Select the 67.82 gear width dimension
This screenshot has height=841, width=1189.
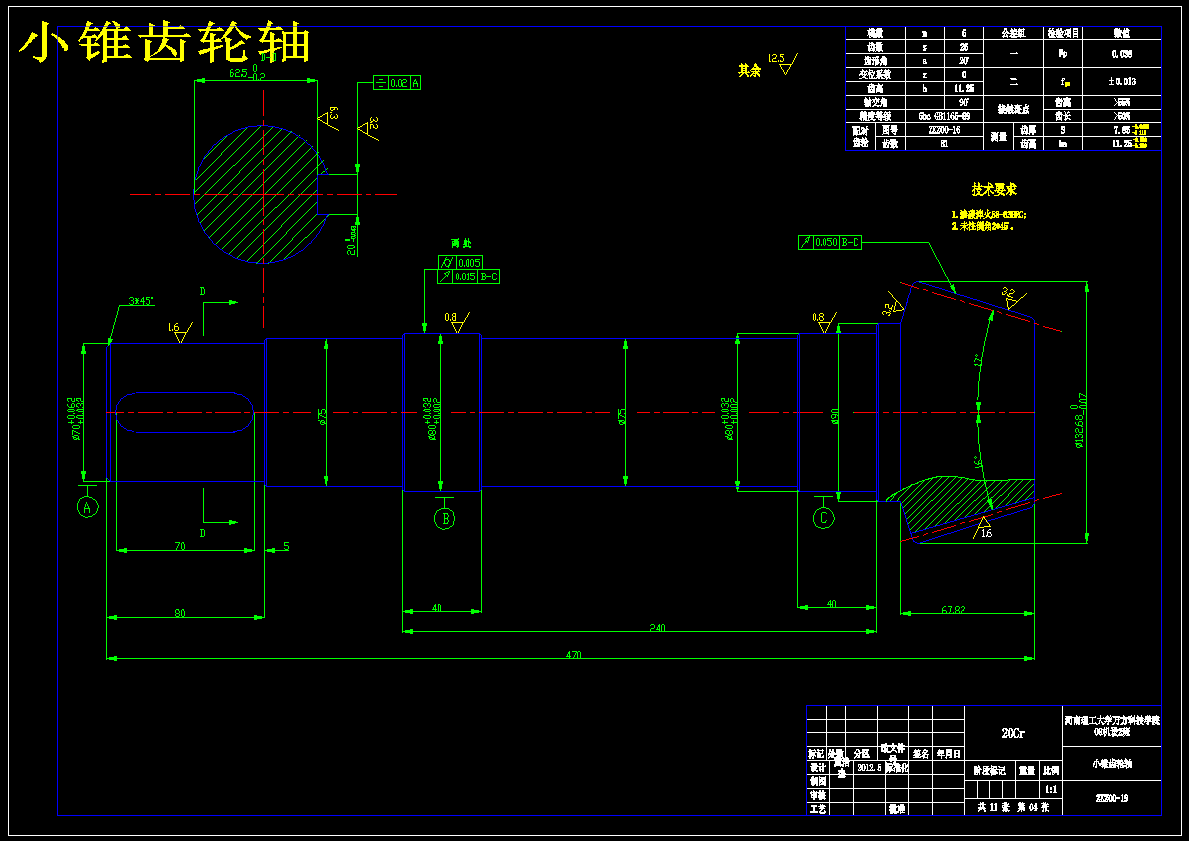pos(953,609)
